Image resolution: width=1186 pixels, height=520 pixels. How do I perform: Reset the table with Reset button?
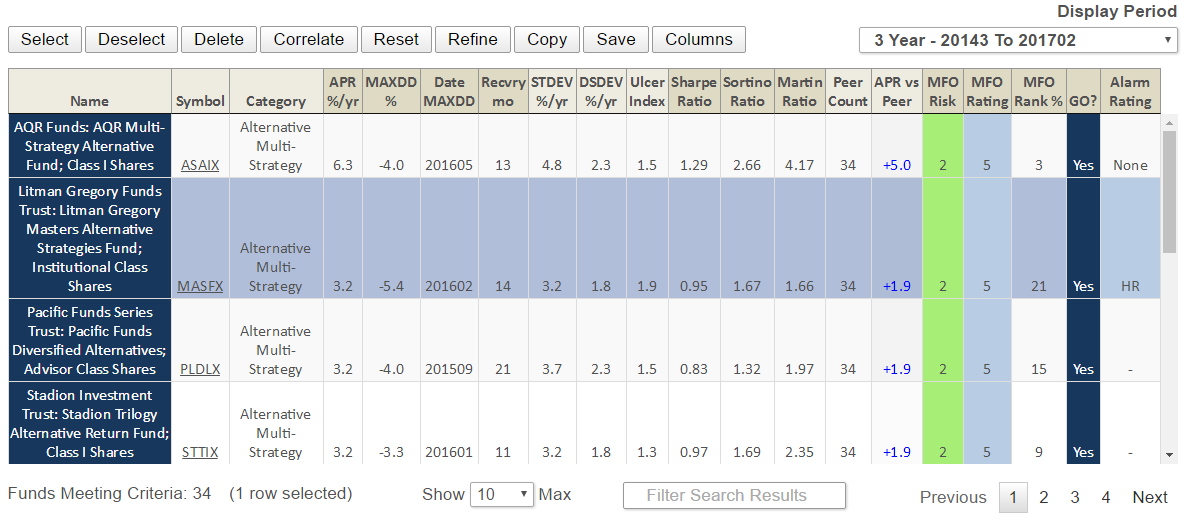point(396,39)
